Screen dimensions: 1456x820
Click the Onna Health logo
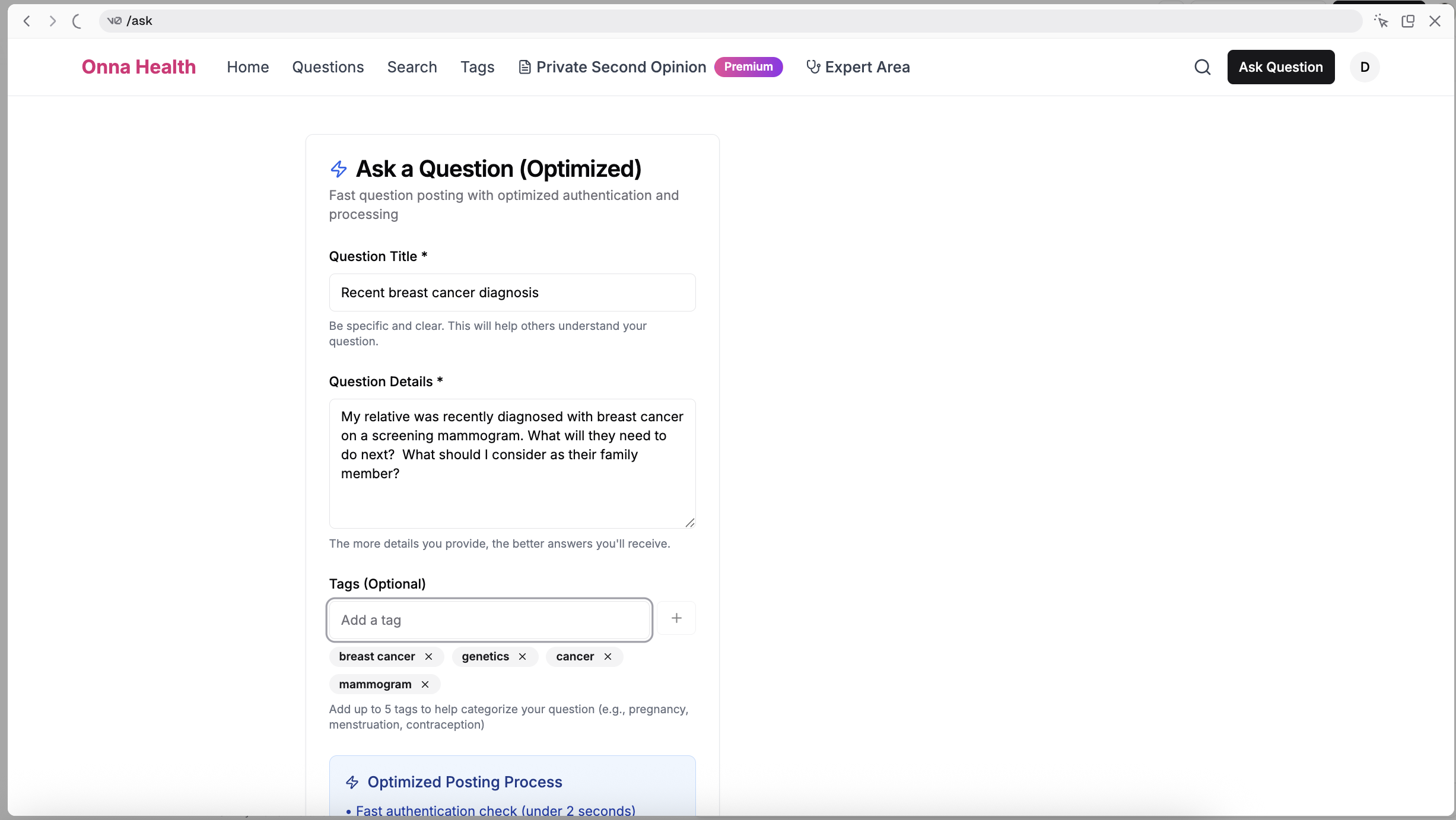[x=139, y=67]
